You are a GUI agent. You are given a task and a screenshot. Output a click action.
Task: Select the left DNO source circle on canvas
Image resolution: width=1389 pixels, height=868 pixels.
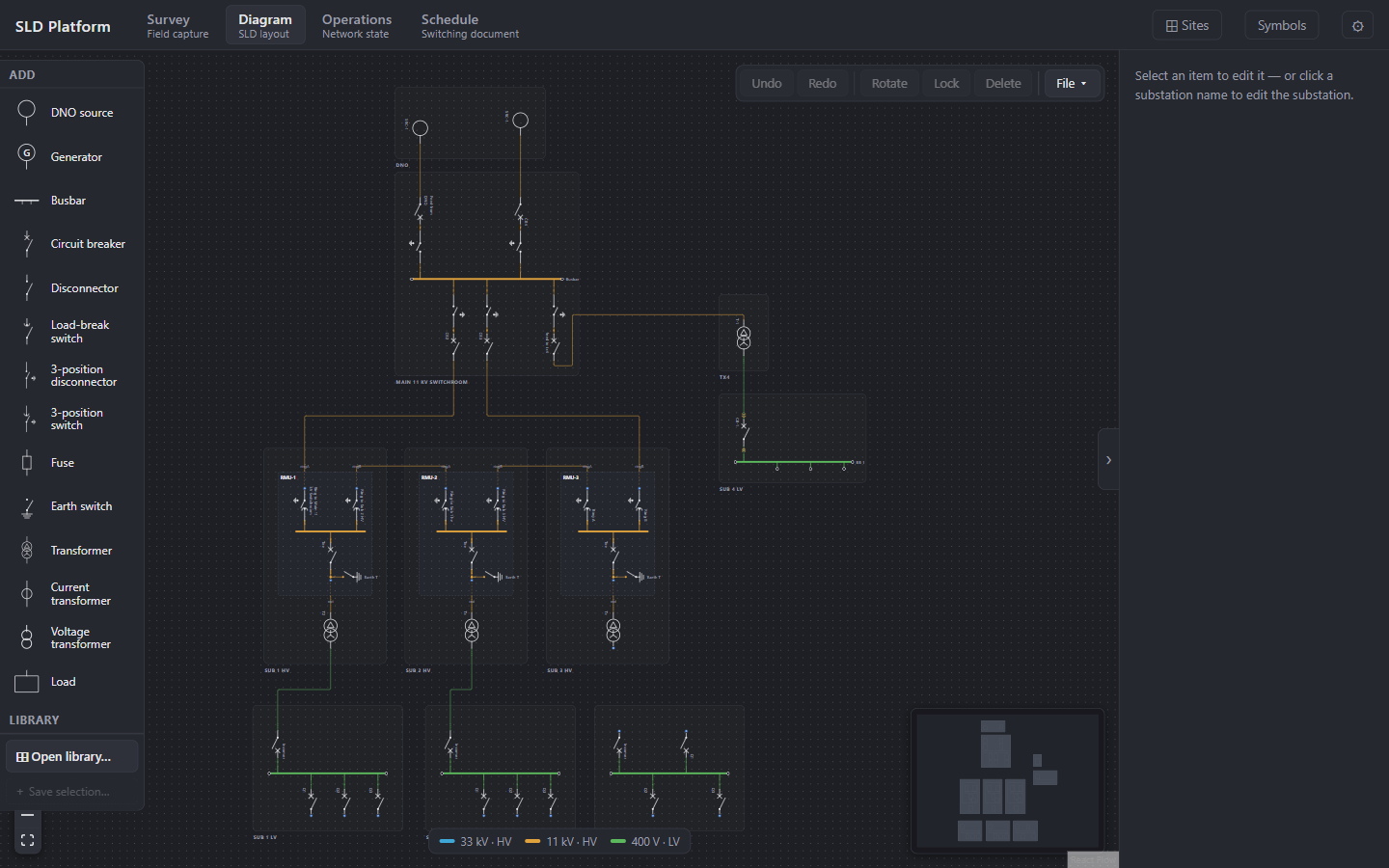(x=421, y=127)
